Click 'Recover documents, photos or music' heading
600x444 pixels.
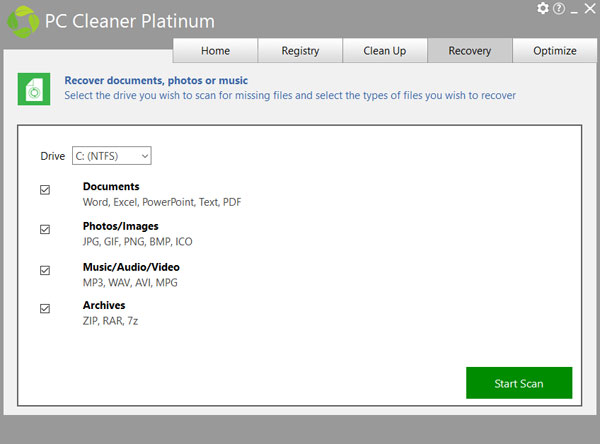(156, 80)
